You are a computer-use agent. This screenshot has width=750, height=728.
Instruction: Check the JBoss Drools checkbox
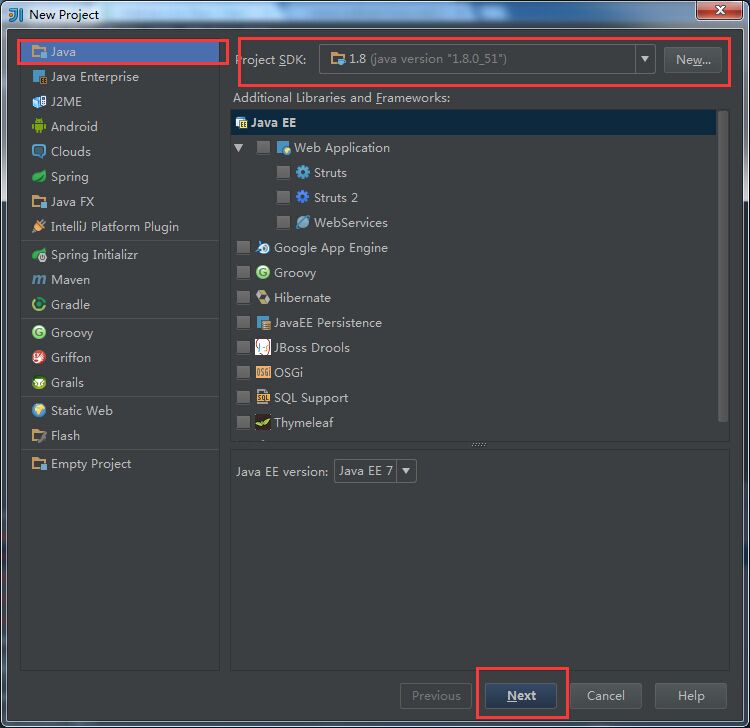click(243, 347)
